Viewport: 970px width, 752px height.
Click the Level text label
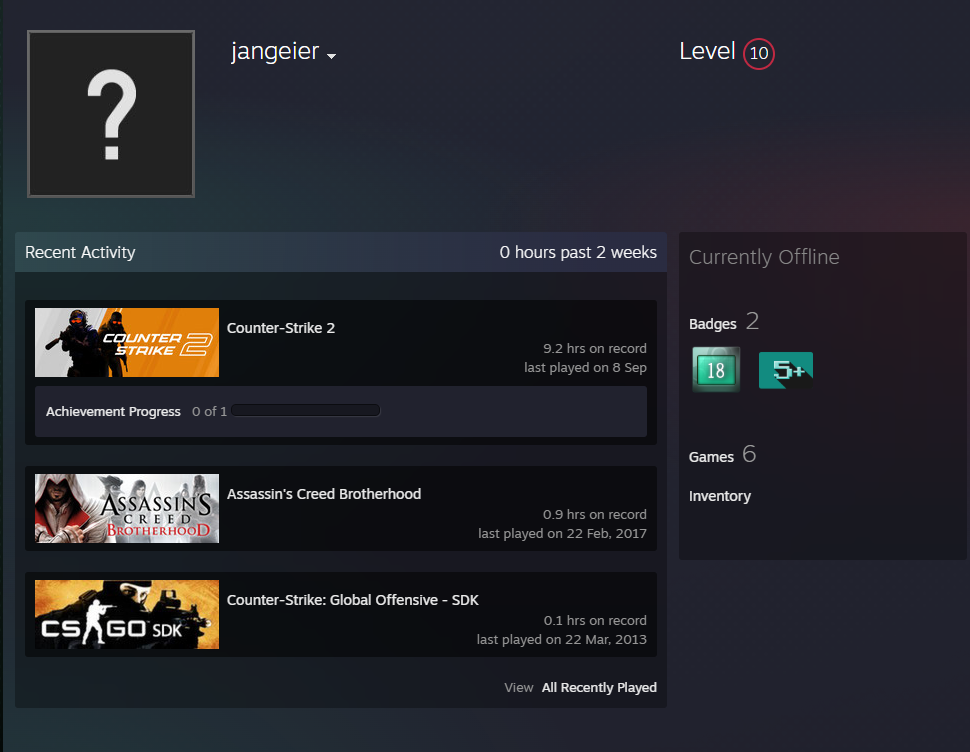pyautogui.click(x=707, y=51)
